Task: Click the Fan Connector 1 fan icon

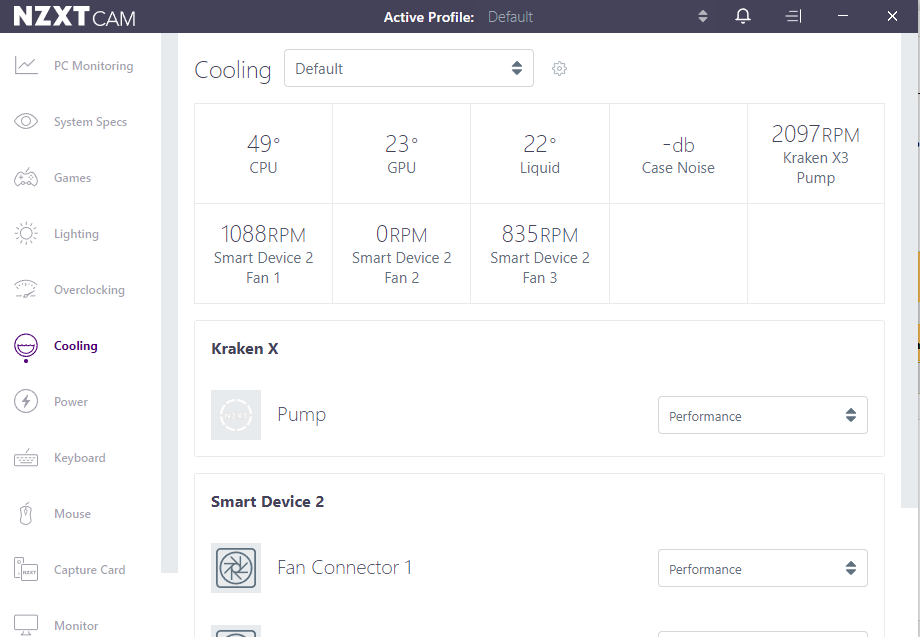Action: 236,568
